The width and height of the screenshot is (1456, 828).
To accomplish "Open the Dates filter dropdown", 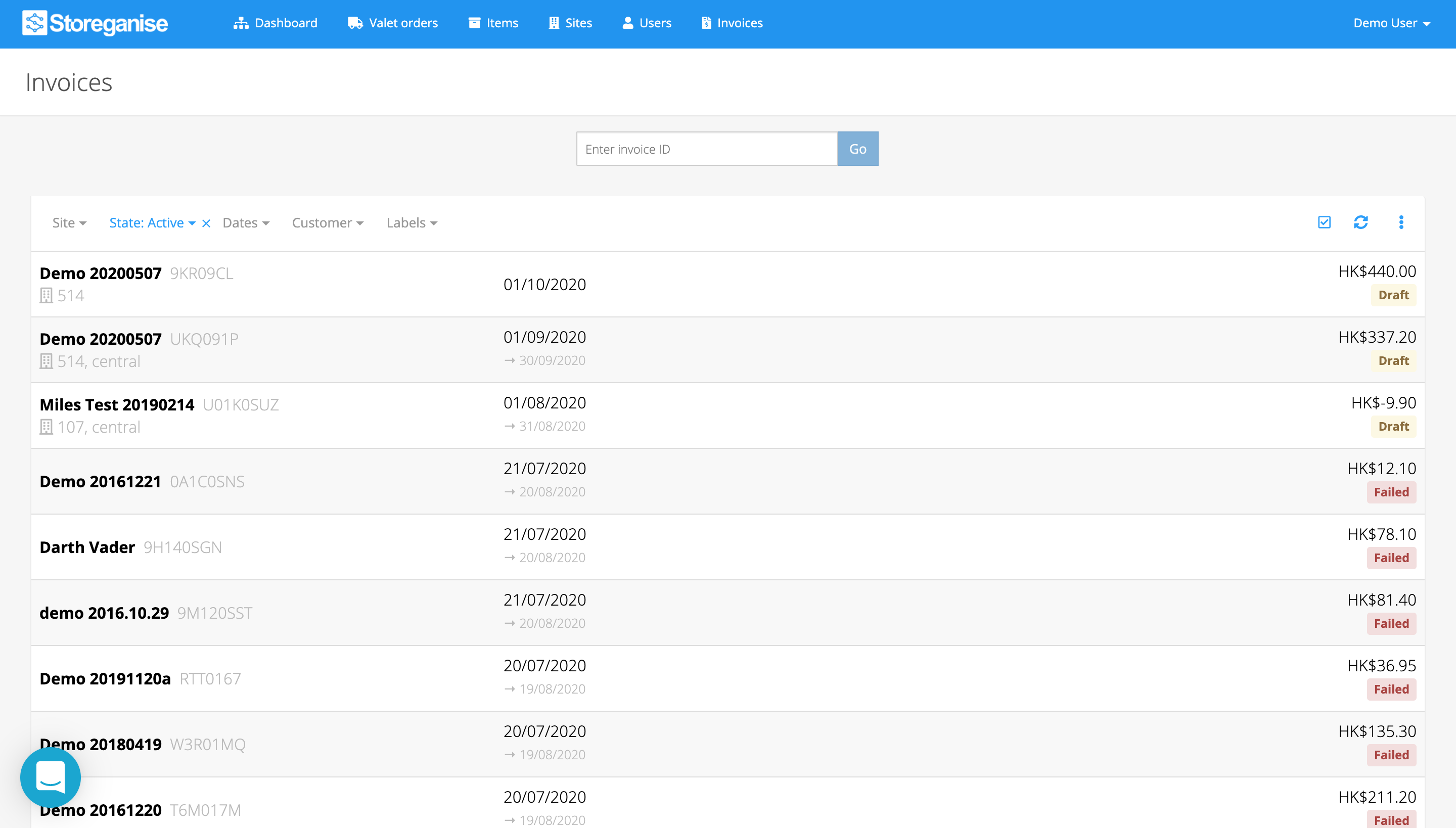I will 246,223.
